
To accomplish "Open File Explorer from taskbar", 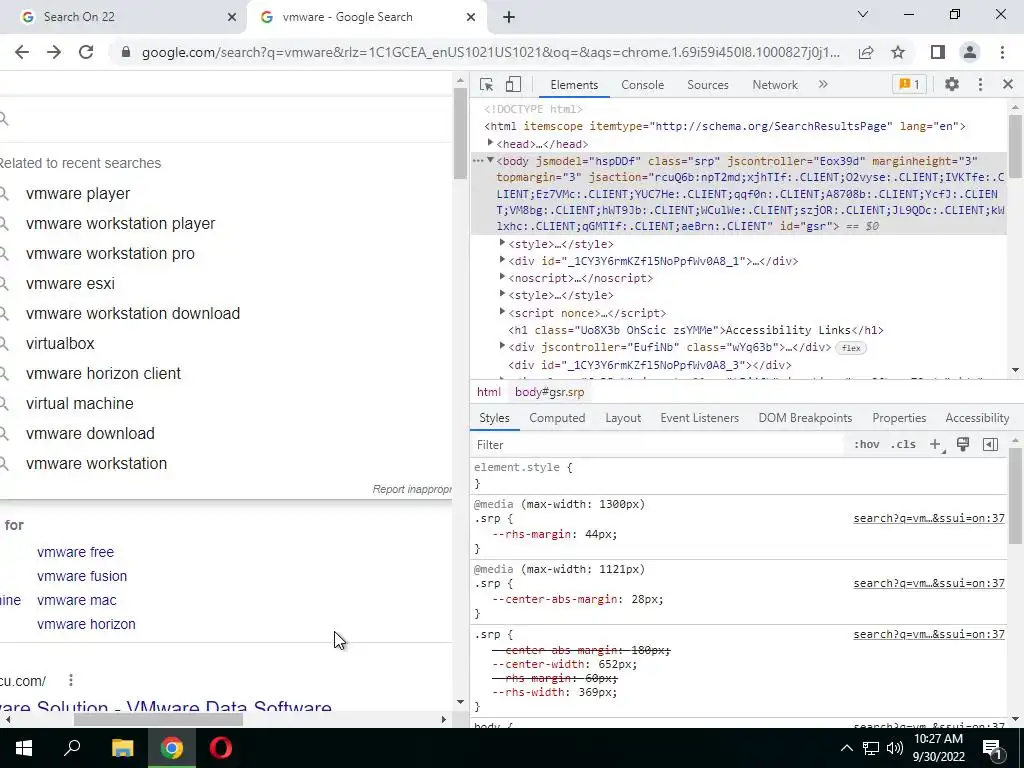I will (122, 748).
